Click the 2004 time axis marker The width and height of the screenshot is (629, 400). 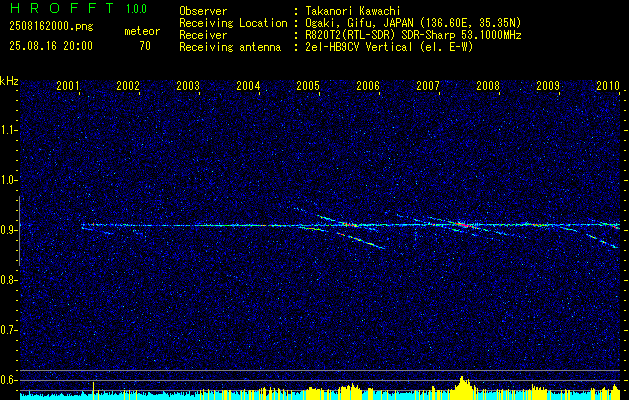pos(248,85)
